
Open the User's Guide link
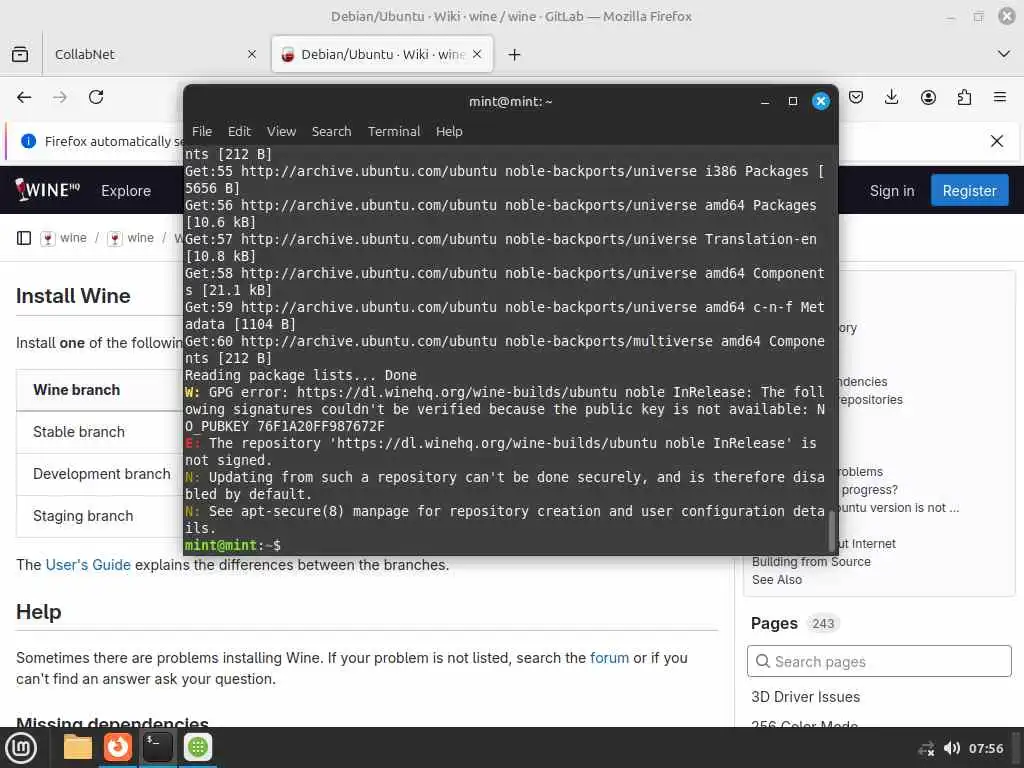coord(88,565)
